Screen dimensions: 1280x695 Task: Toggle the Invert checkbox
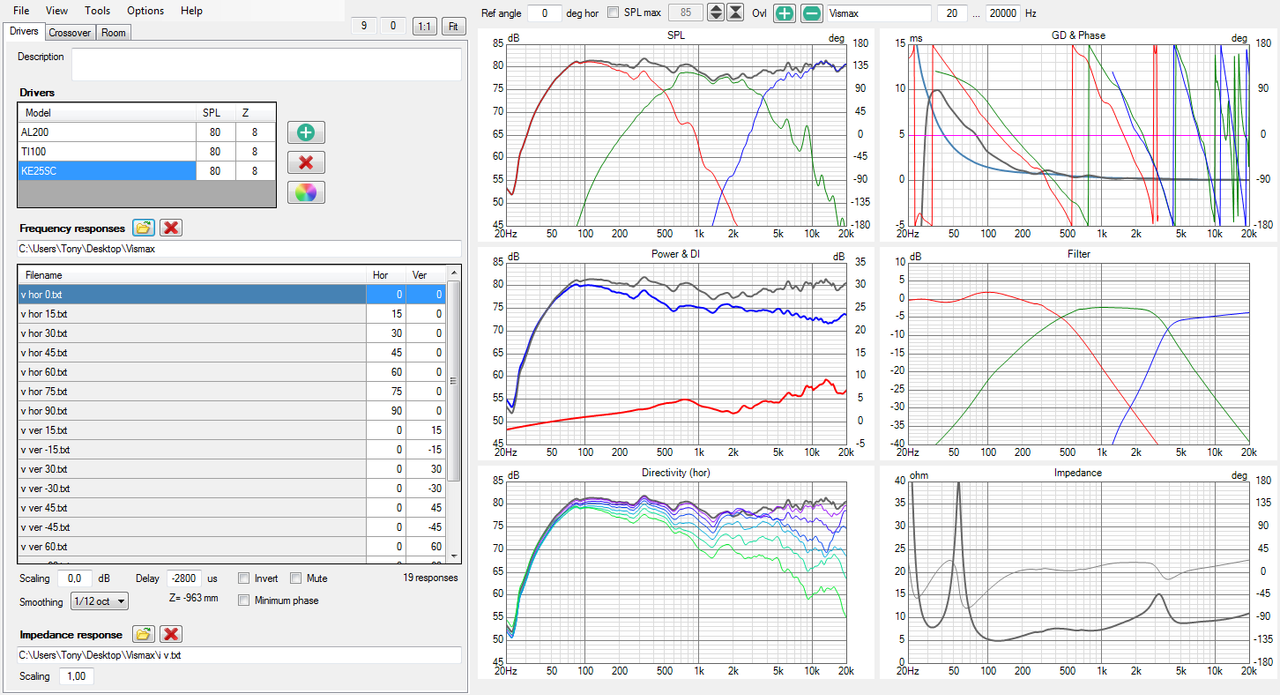coord(244,578)
